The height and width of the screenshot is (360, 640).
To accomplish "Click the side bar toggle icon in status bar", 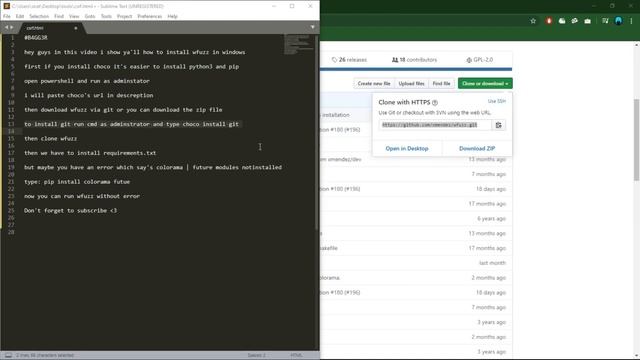I will pyautogui.click(x=8, y=355).
